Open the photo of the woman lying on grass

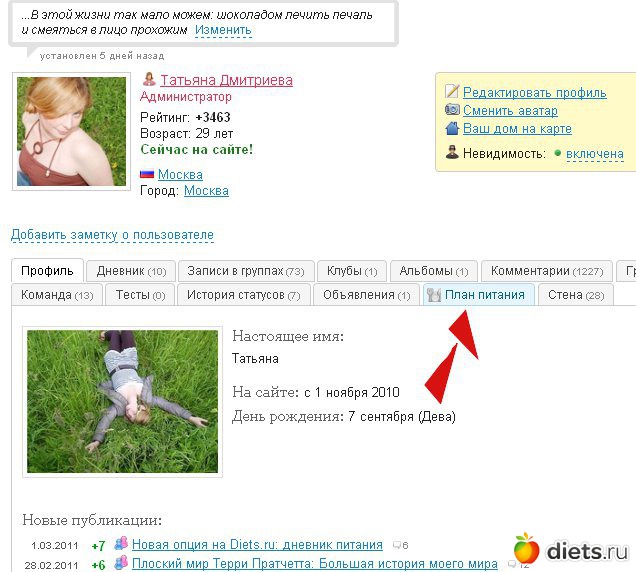pyautogui.click(x=122, y=402)
